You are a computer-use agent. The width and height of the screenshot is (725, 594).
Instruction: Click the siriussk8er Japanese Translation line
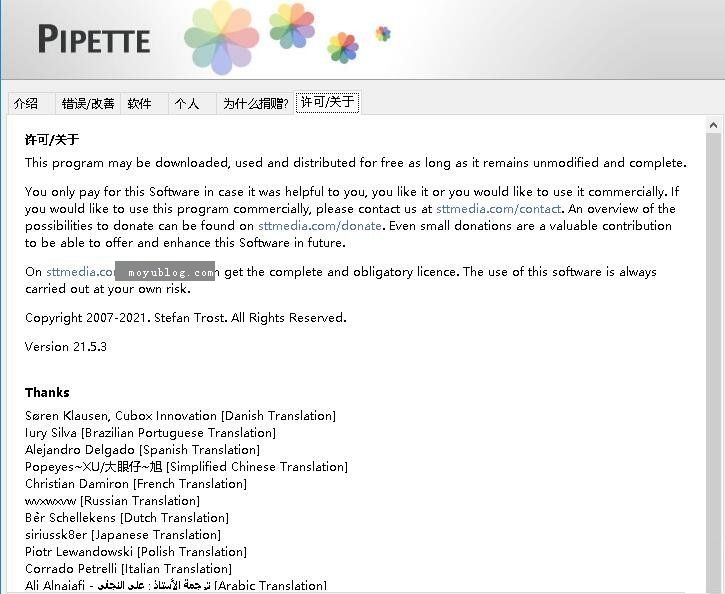[123, 535]
